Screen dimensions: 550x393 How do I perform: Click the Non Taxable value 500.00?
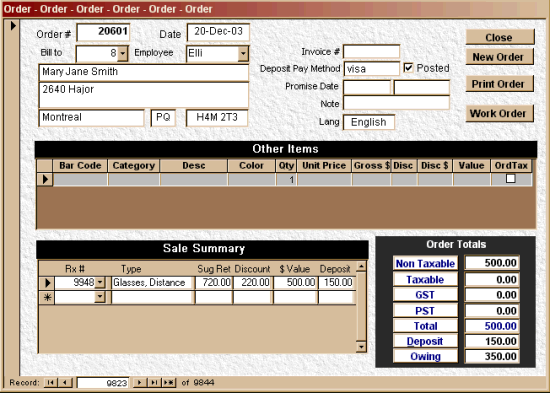(492, 263)
